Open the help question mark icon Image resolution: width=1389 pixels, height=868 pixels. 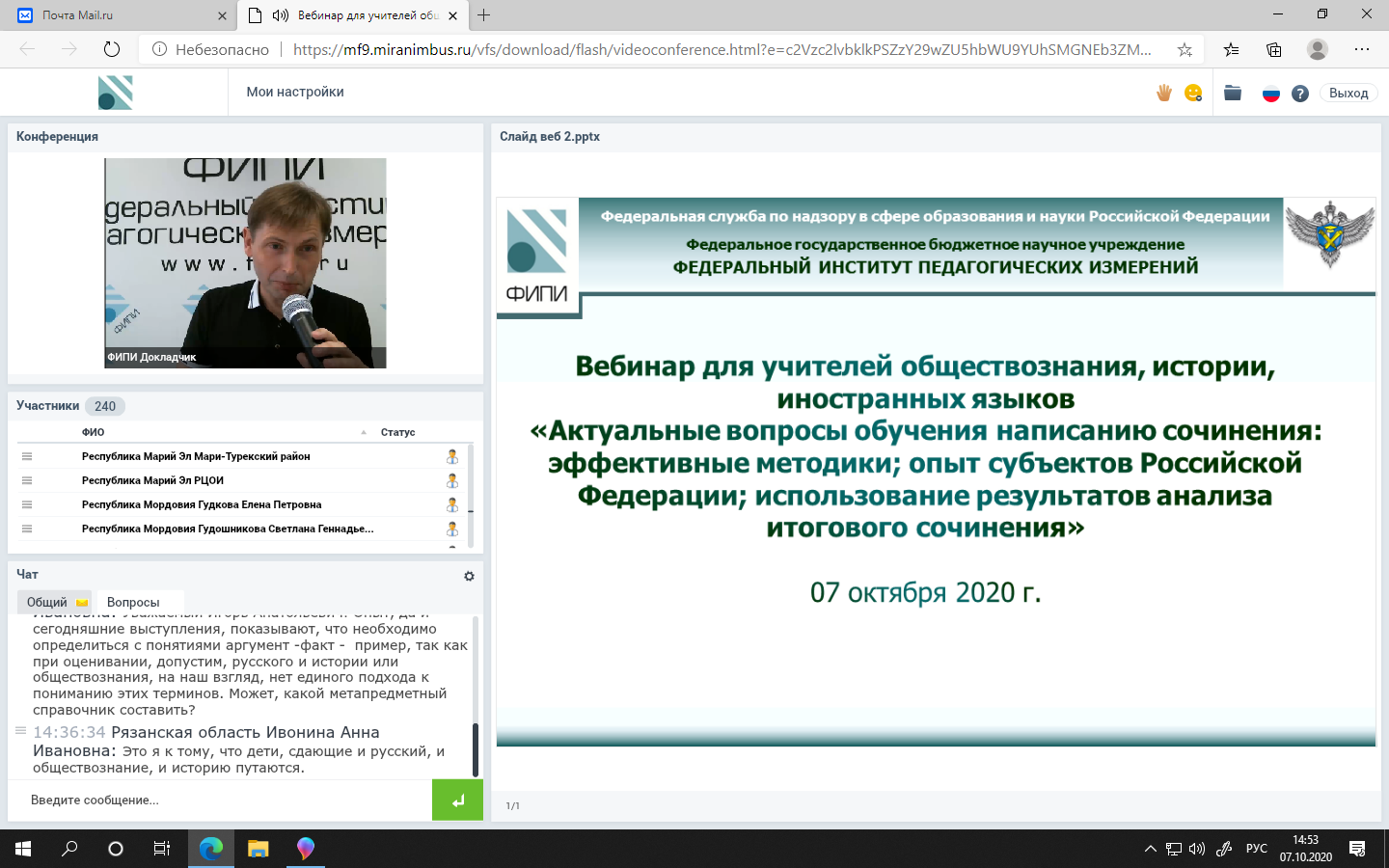[x=1300, y=94]
